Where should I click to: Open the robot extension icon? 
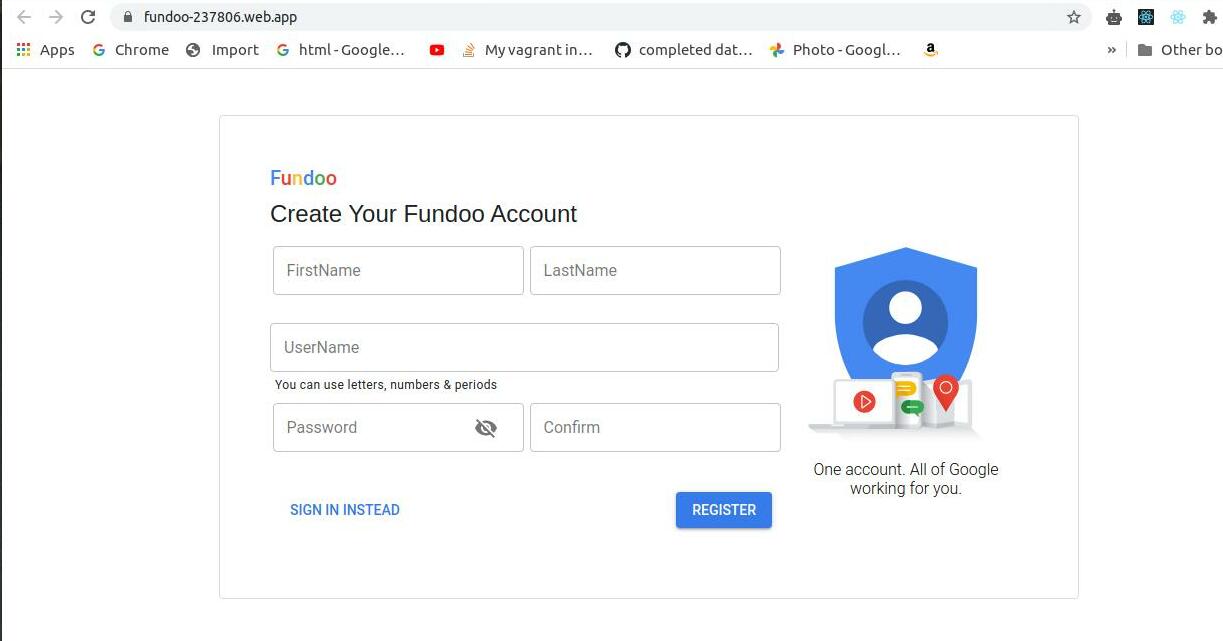[x=1114, y=17]
